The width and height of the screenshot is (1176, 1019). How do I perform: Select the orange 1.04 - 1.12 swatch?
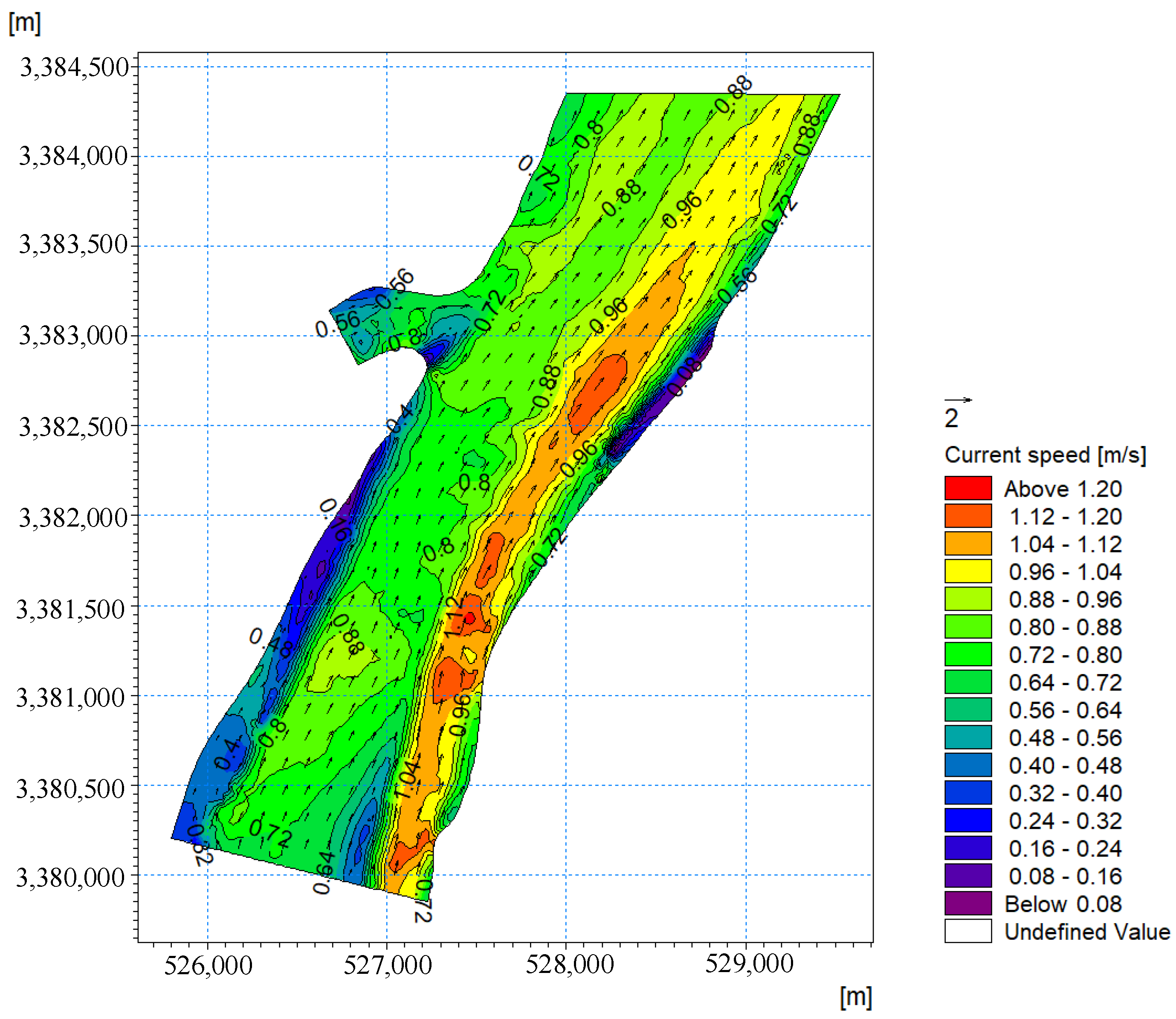pos(967,544)
